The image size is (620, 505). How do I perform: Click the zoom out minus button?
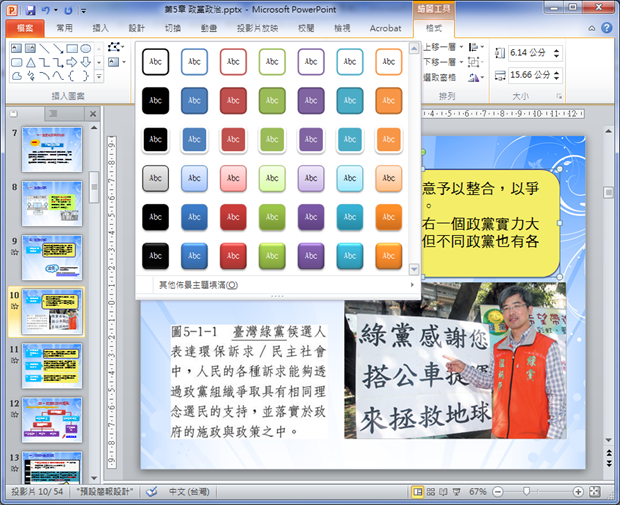(x=497, y=492)
